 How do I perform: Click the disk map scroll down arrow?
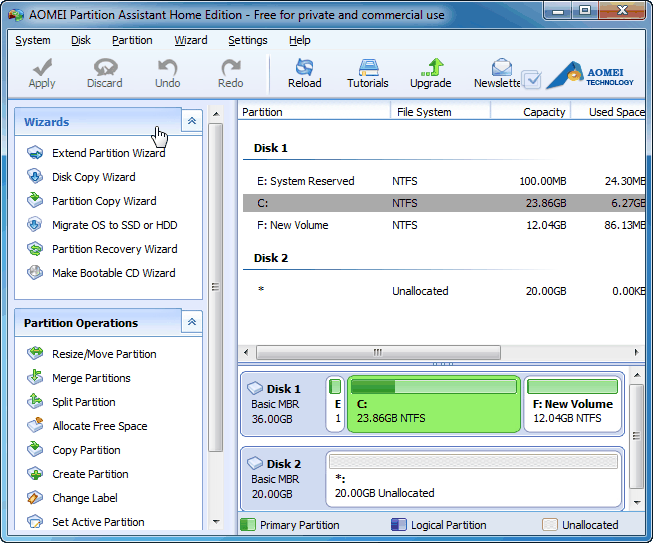(637, 502)
